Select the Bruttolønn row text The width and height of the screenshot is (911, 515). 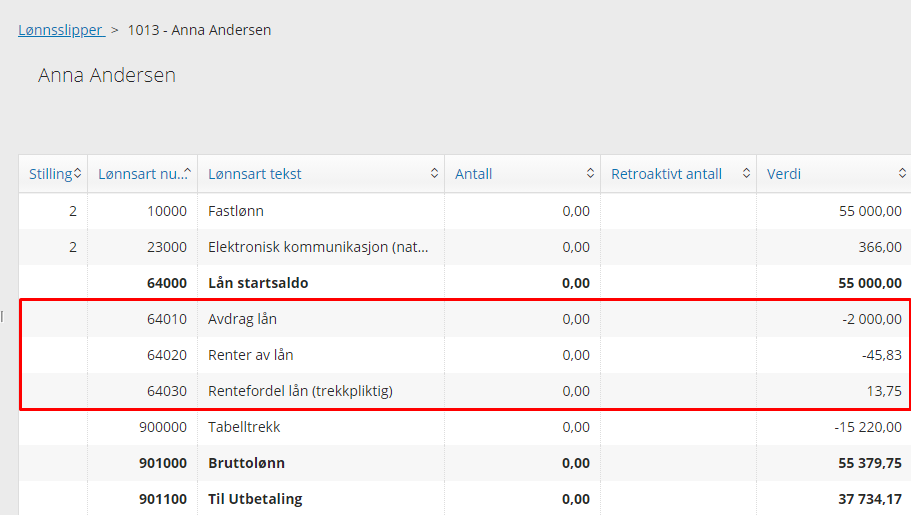(x=246, y=463)
